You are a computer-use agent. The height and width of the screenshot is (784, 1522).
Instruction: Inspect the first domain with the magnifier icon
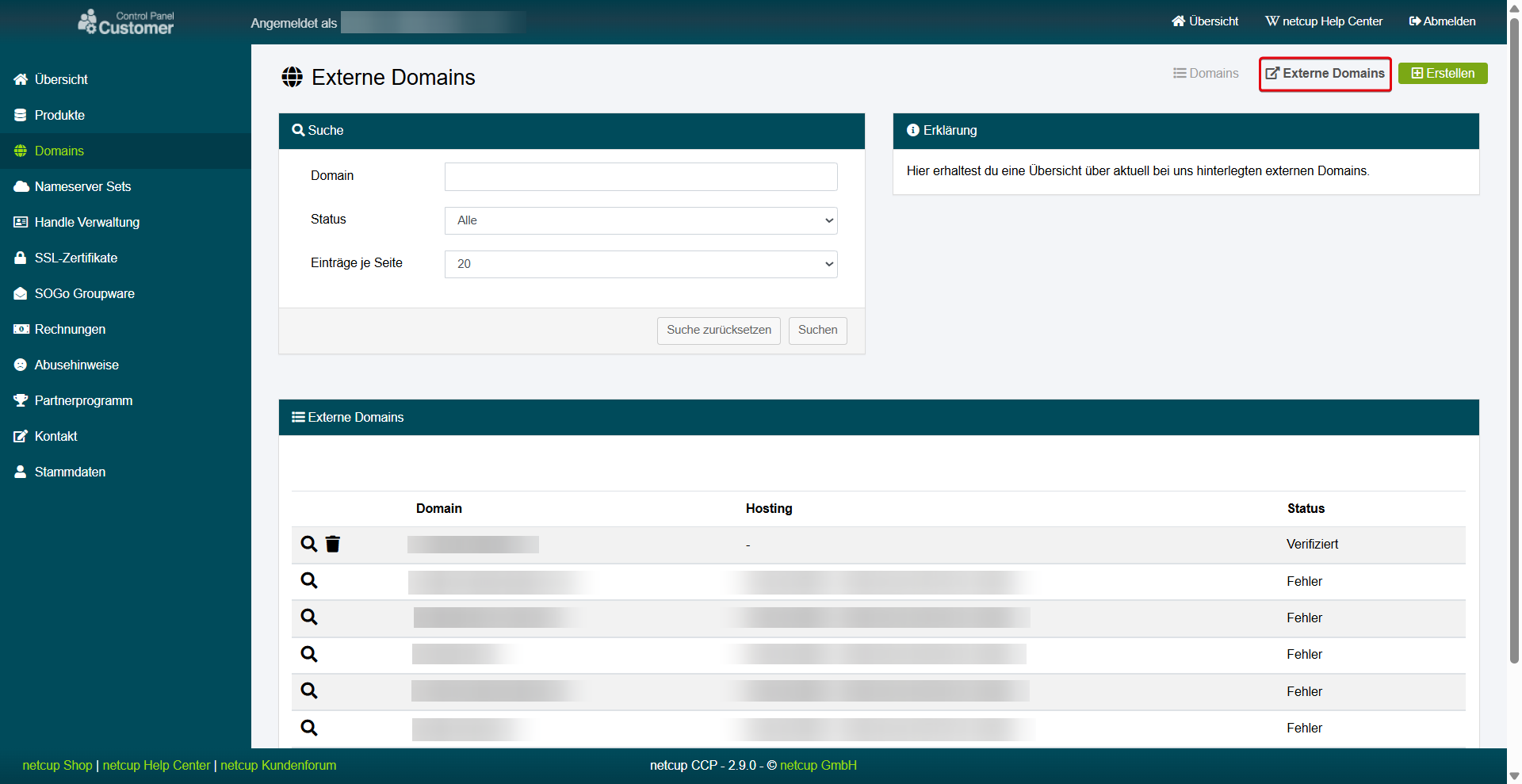pyautogui.click(x=309, y=545)
